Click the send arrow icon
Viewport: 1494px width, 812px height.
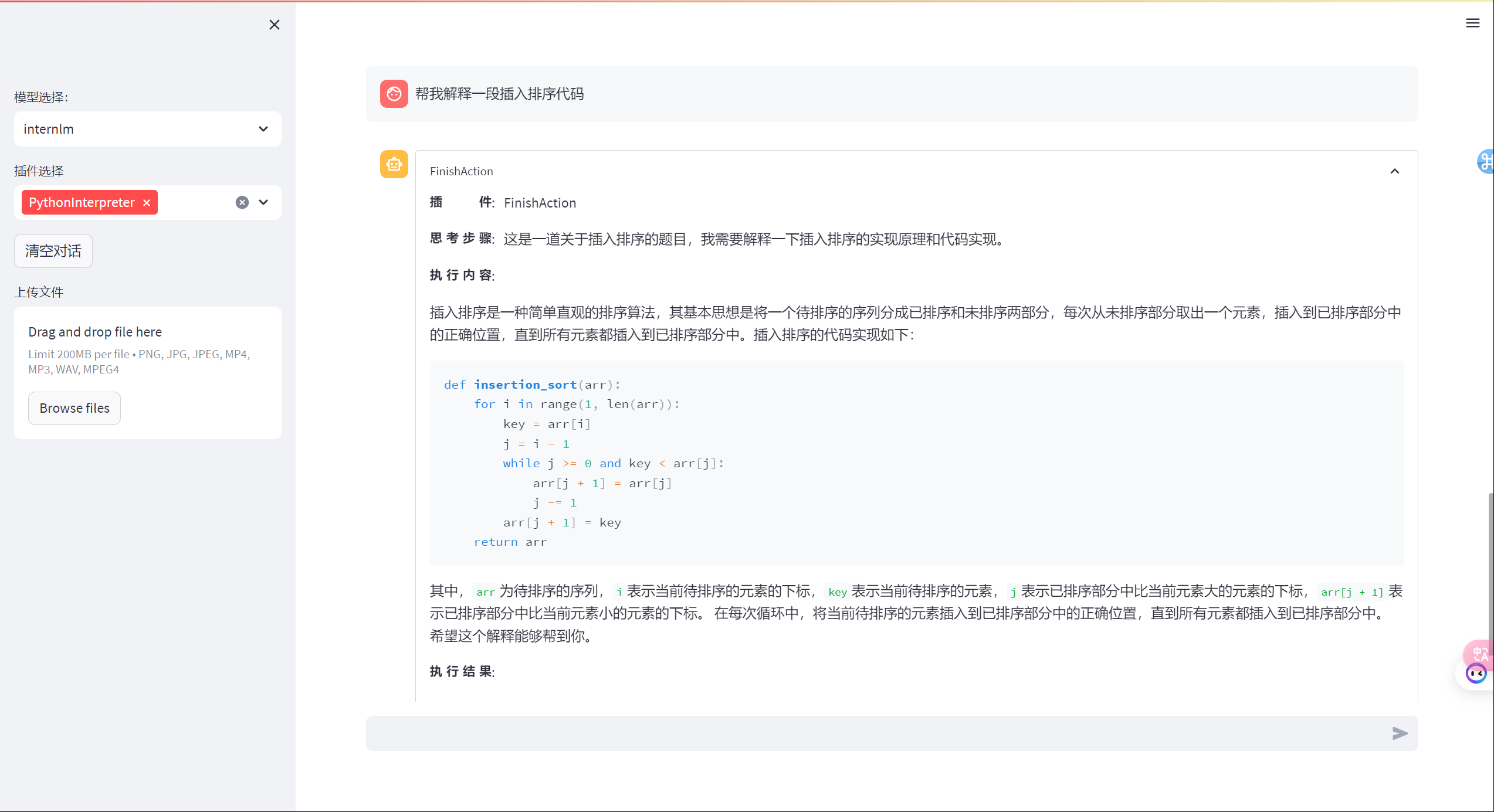1400,733
